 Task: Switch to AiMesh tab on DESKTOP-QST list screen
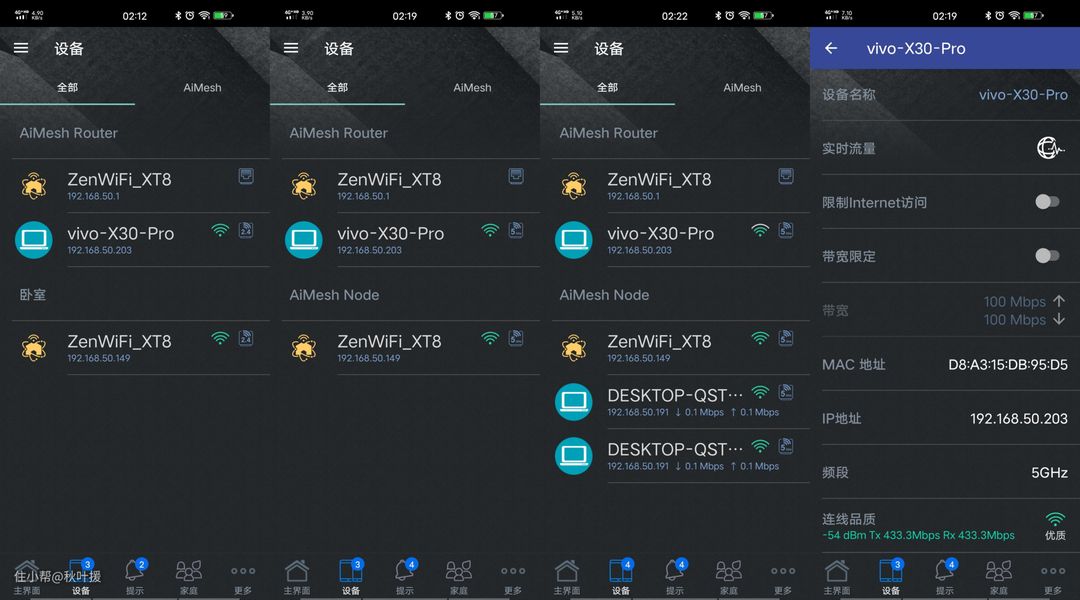(x=742, y=87)
